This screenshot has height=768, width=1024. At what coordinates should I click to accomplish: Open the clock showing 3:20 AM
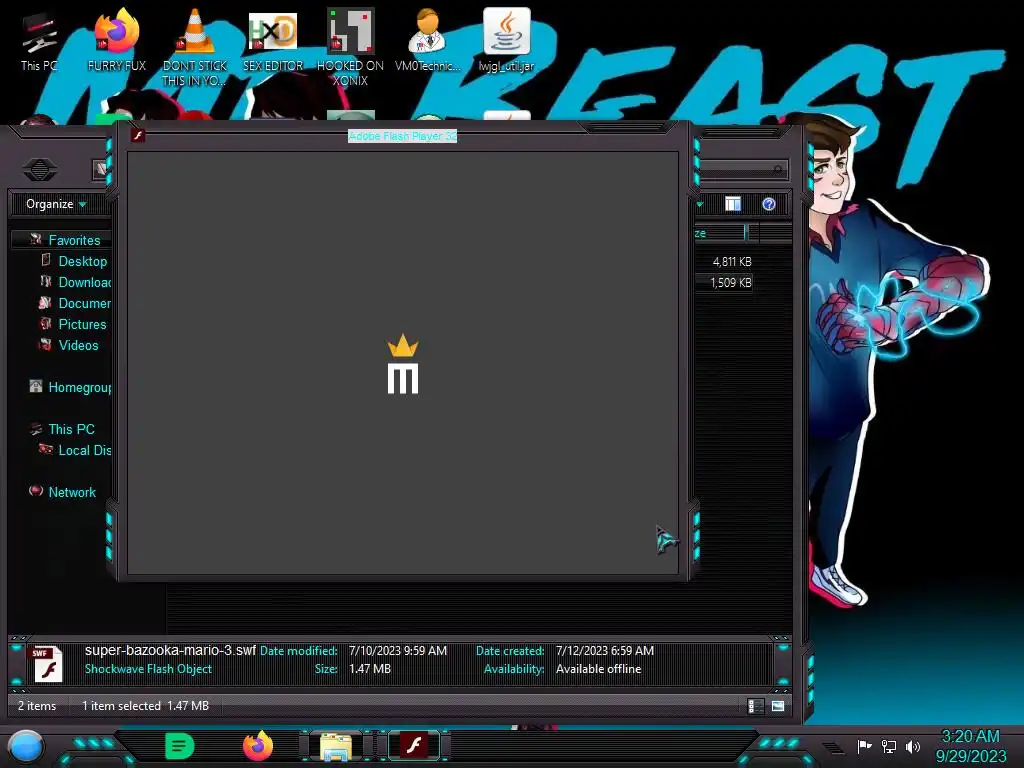tap(970, 746)
